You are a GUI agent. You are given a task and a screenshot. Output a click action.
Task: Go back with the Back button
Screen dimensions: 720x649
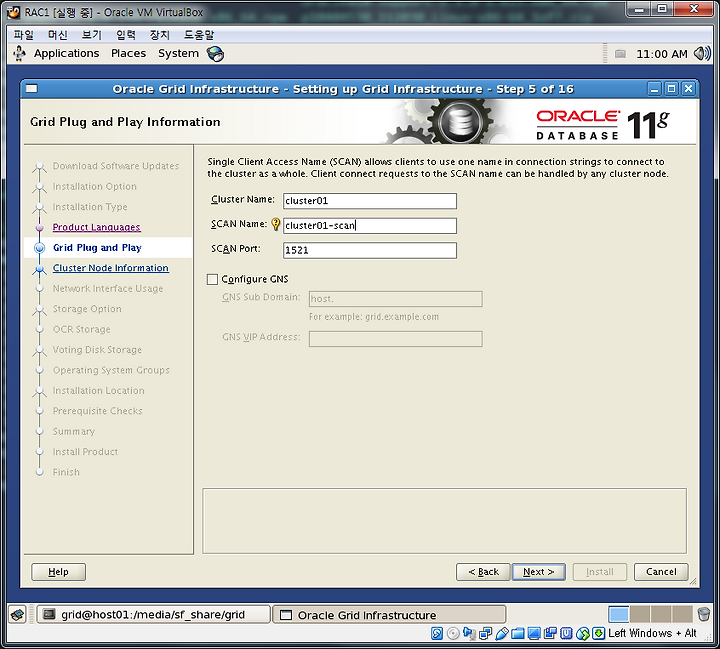click(483, 572)
